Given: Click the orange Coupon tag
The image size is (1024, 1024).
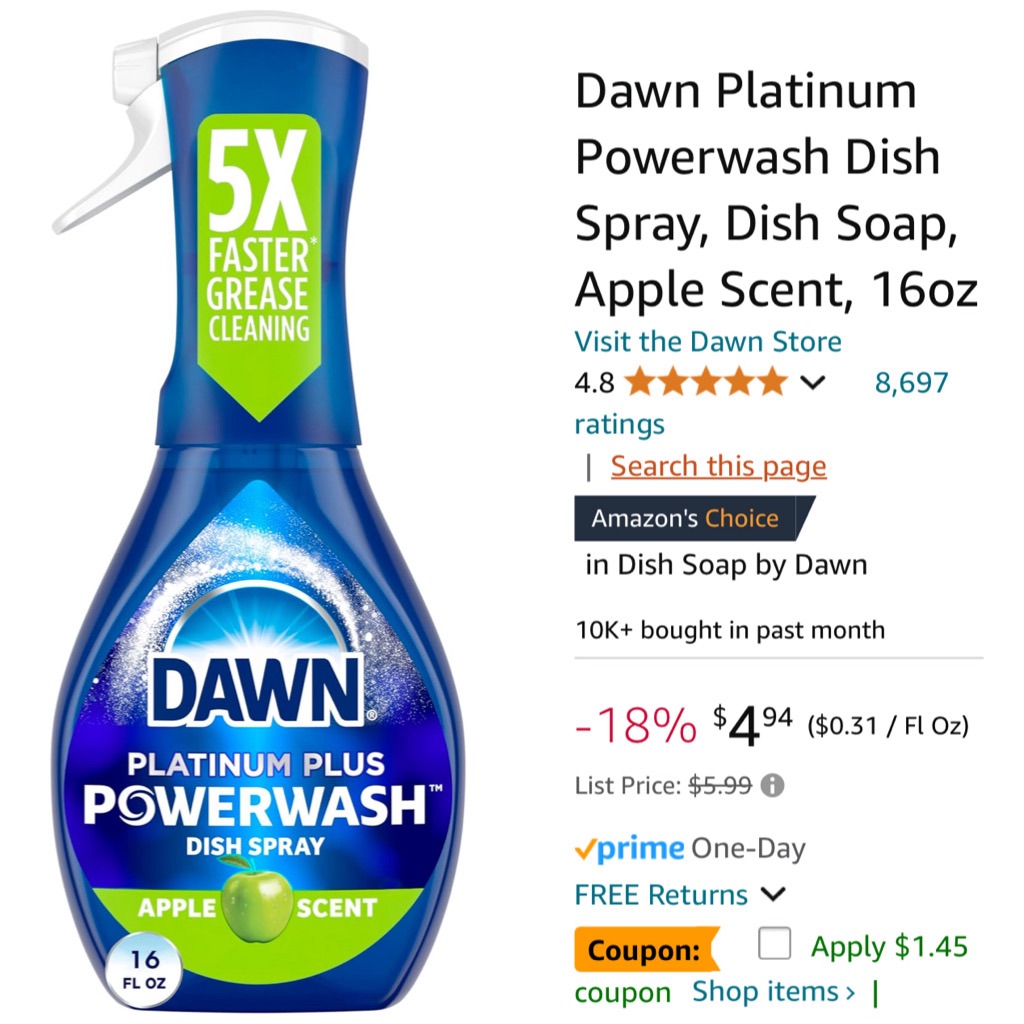Looking at the screenshot, I should tap(646, 950).
